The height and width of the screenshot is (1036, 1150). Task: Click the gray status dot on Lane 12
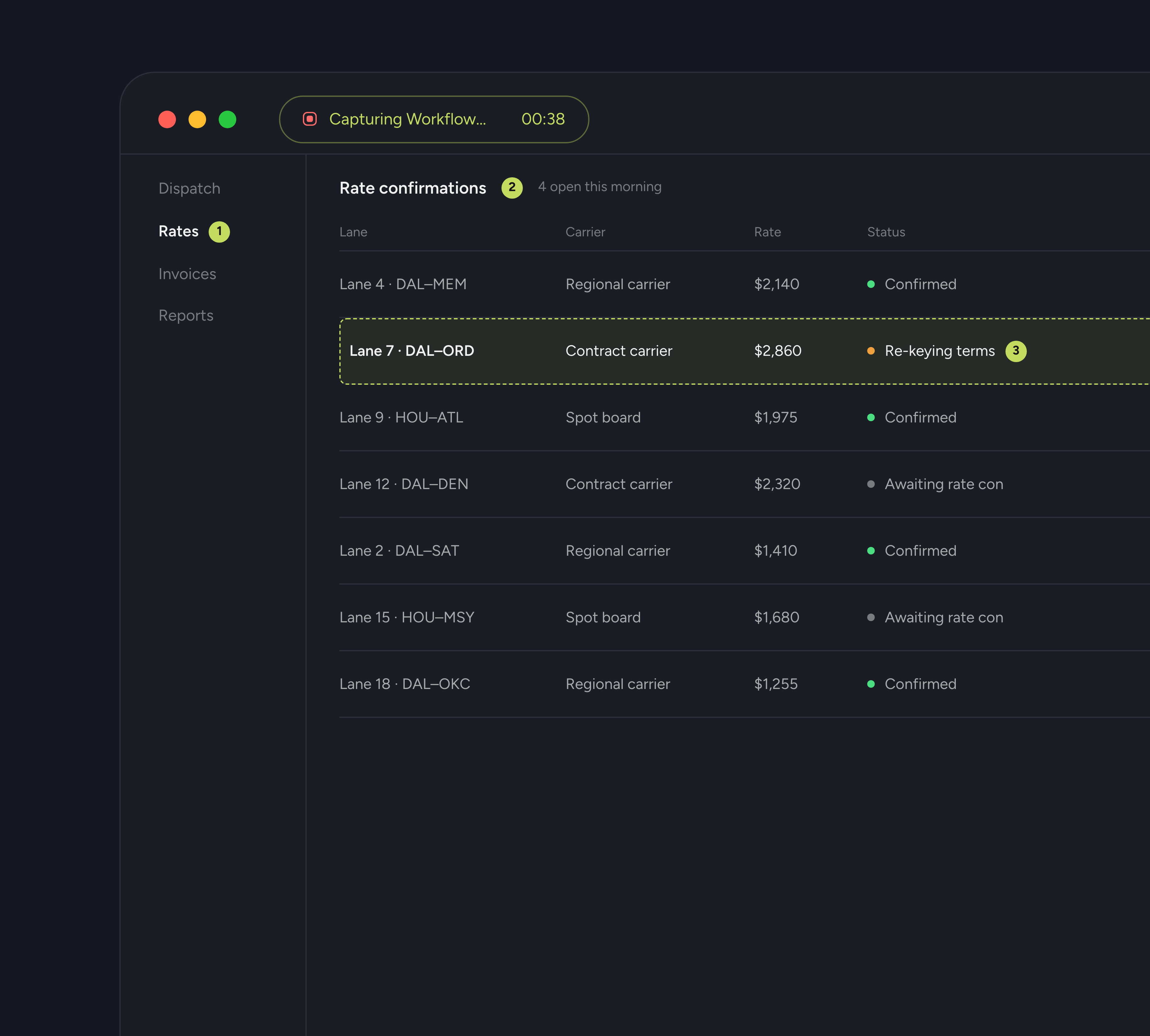(871, 484)
